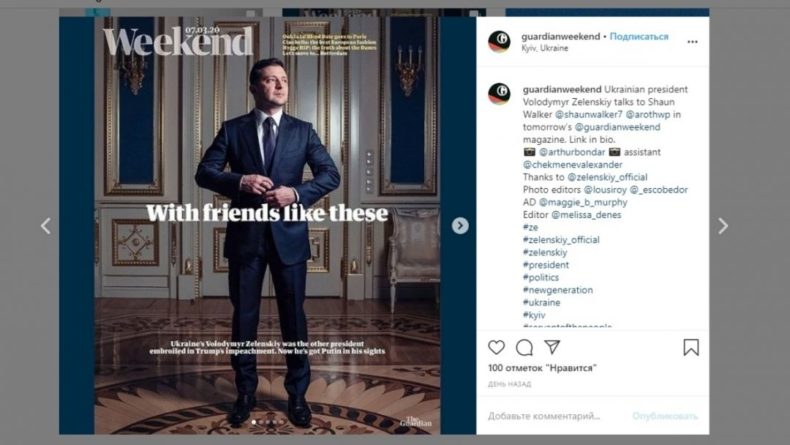Go to previous post with left arrow

click(x=45, y=226)
